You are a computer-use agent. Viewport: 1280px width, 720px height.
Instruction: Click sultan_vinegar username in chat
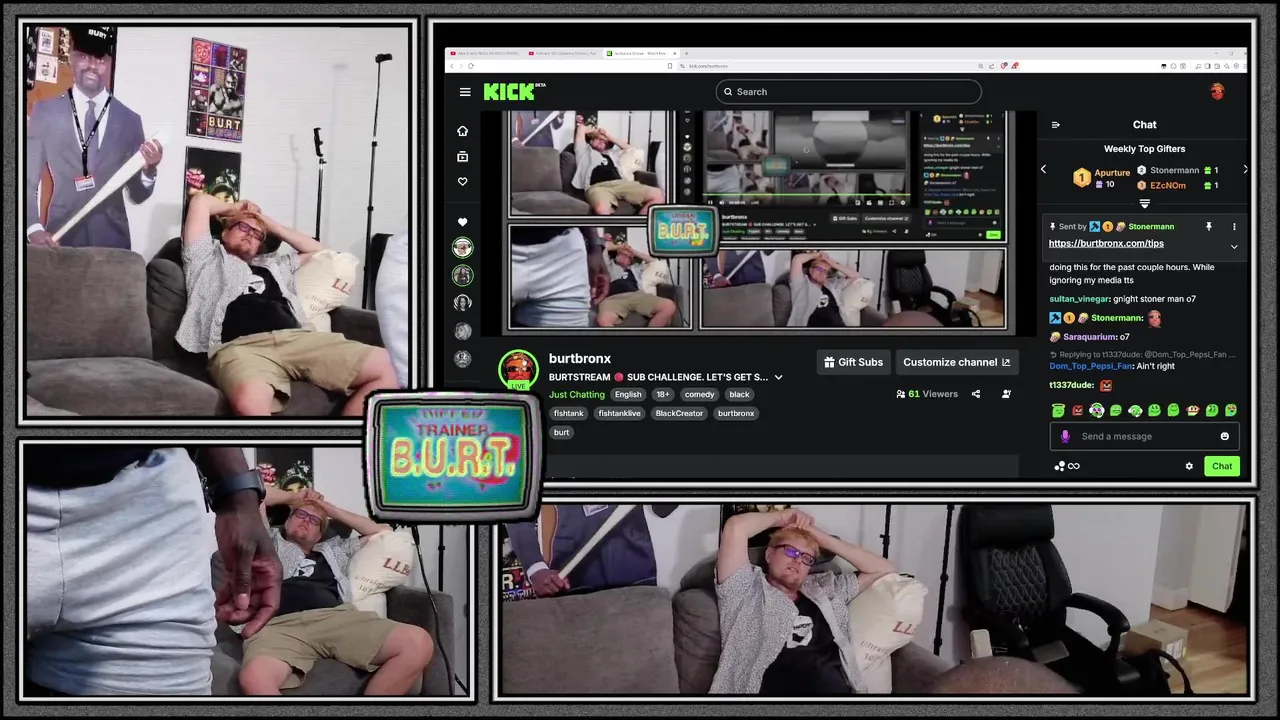click(x=1078, y=299)
